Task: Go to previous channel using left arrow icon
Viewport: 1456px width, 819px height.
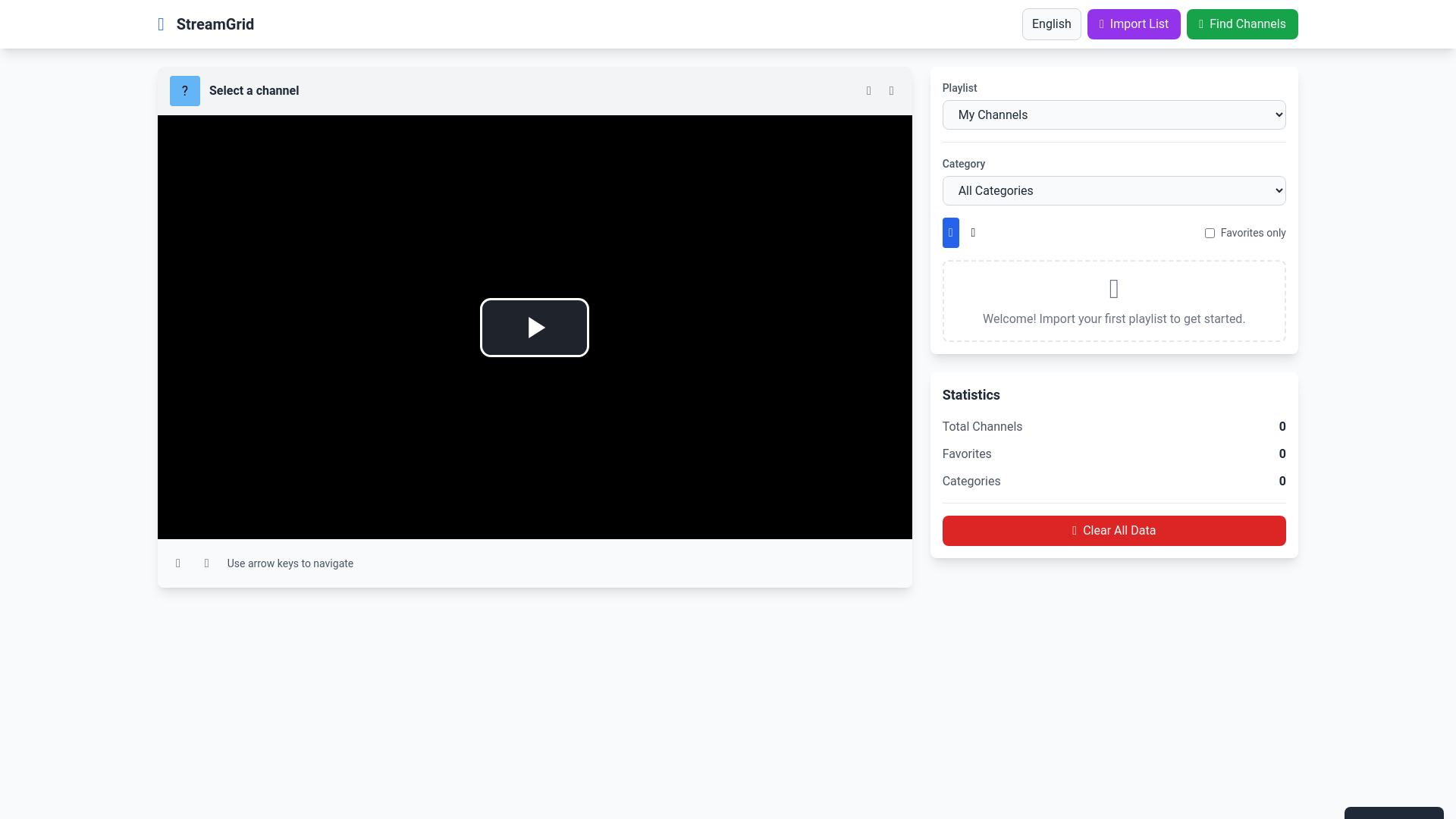Action: pyautogui.click(x=178, y=563)
